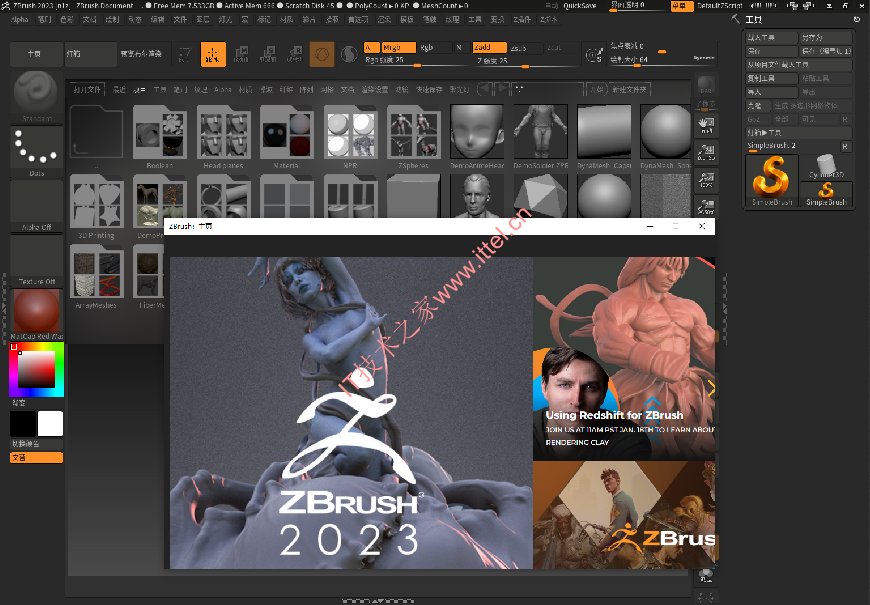This screenshot has width=870, height=605.
Task: Click the GoZ button in Tool palette
Action: coord(758,119)
